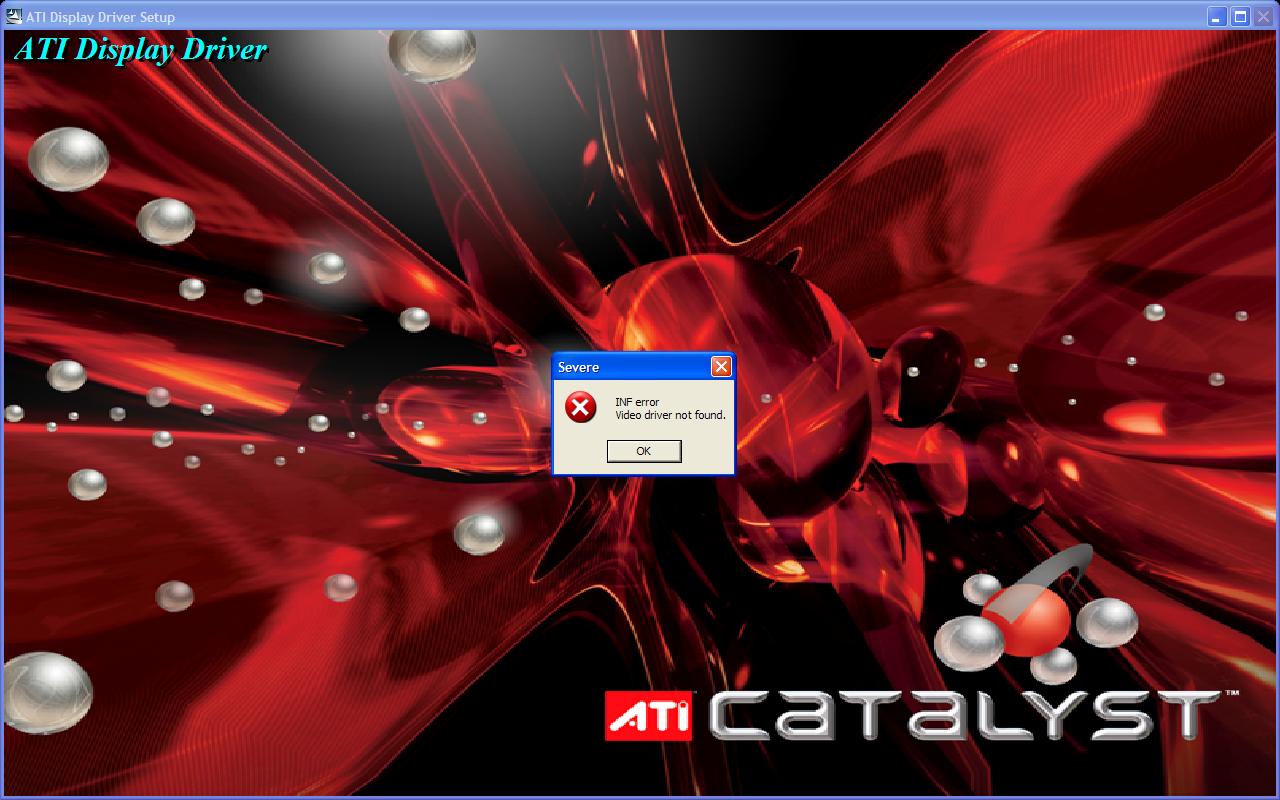Click the 'Video driver not found.' message text
Image resolution: width=1280 pixels, height=800 pixels.
click(x=670, y=415)
